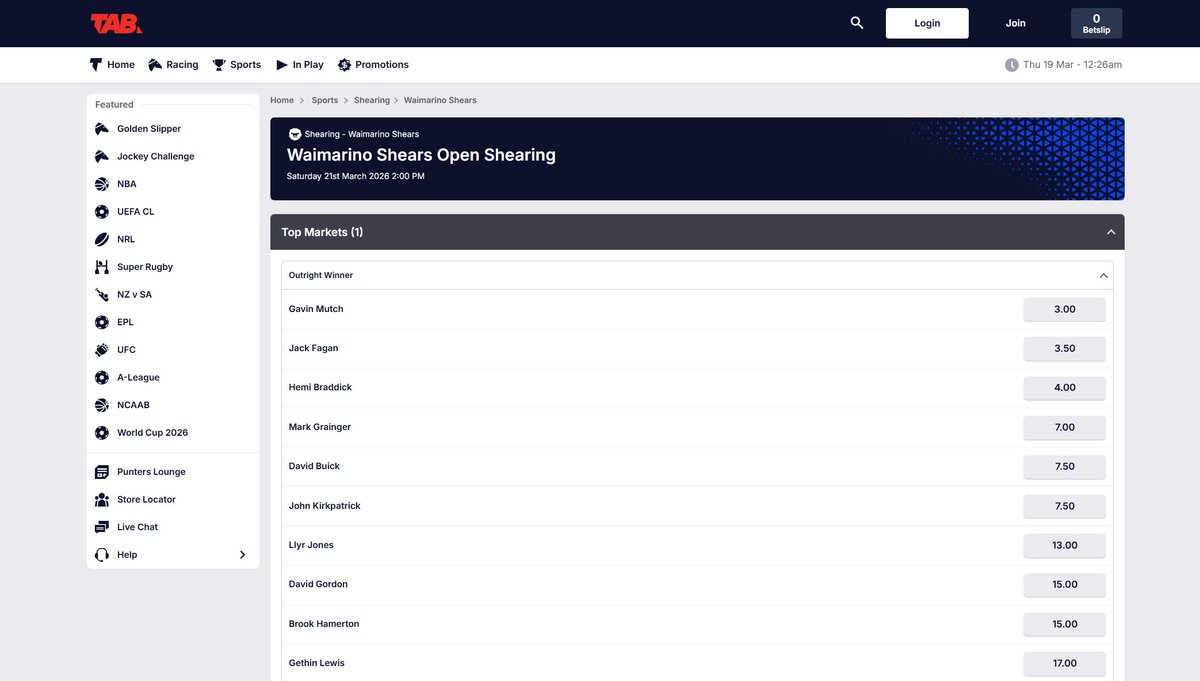Click the UFC glove icon
1200x681 pixels.
[x=102, y=350]
